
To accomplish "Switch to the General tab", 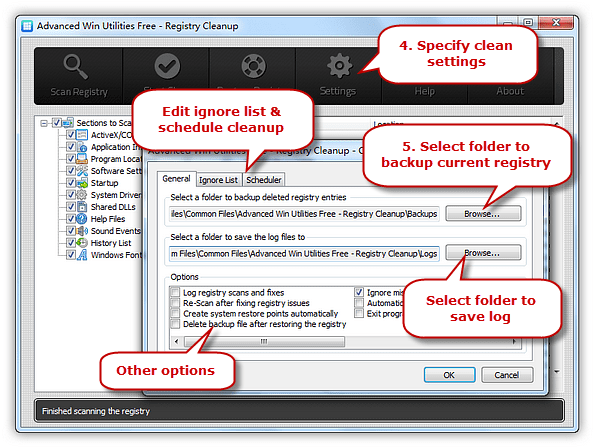I will tap(177, 179).
